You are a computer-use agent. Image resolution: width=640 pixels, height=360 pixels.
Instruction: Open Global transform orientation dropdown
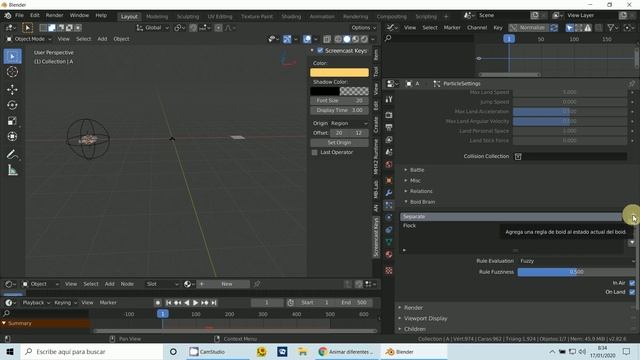pos(153,28)
